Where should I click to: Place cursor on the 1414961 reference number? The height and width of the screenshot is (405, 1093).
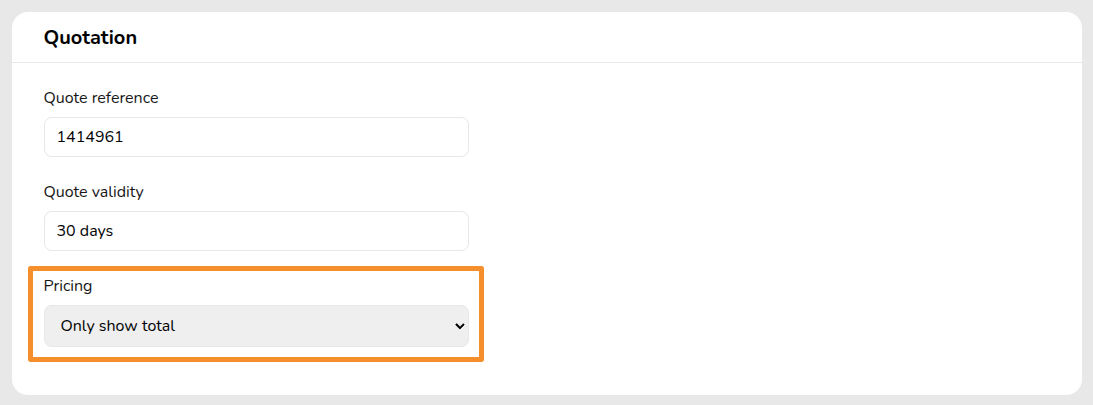click(x=90, y=137)
